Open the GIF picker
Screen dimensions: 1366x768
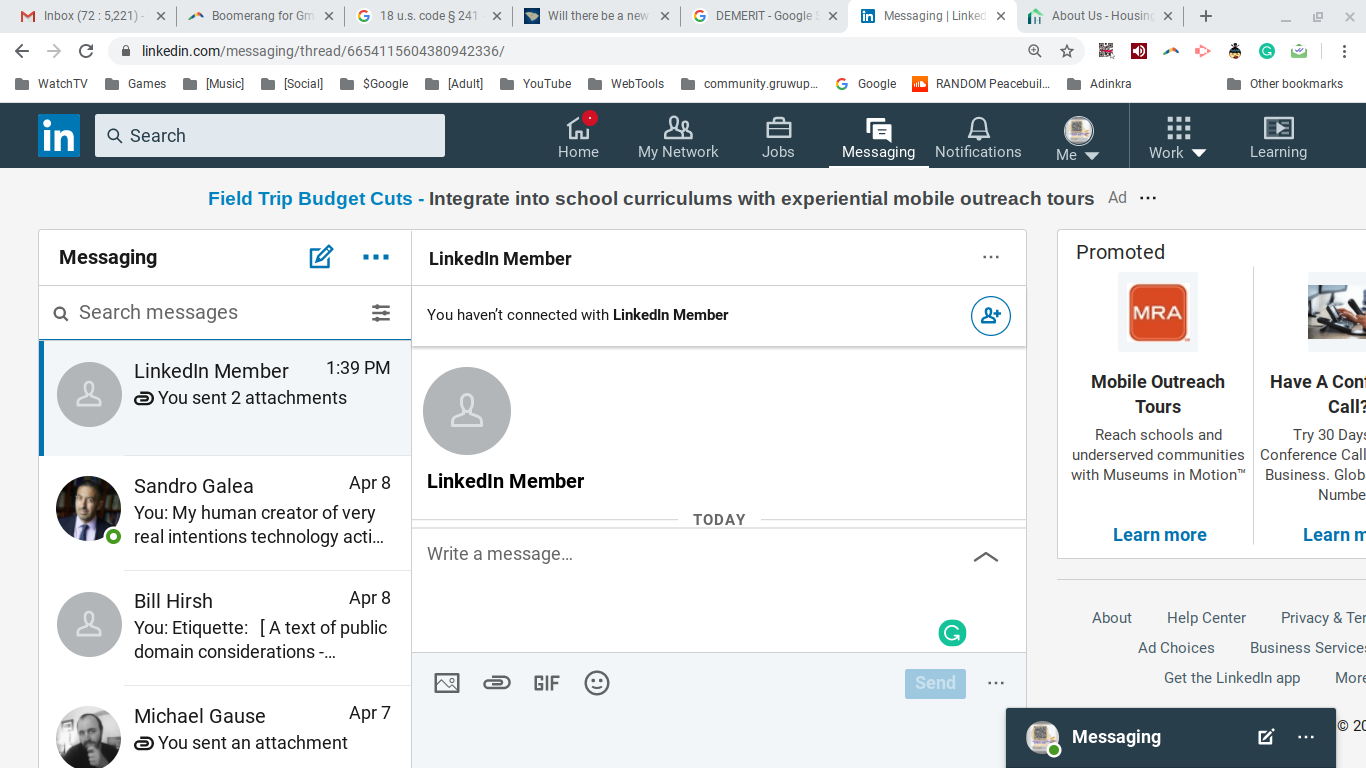point(546,683)
